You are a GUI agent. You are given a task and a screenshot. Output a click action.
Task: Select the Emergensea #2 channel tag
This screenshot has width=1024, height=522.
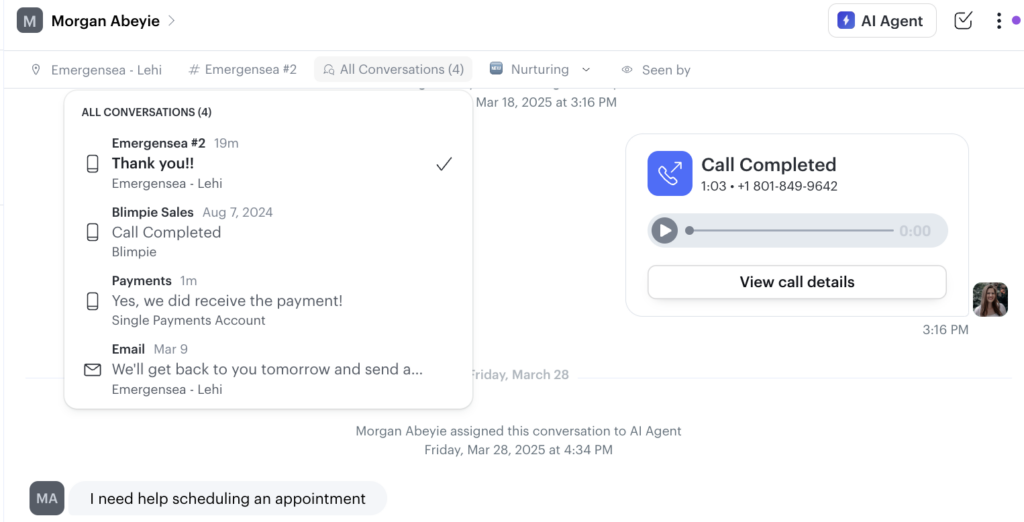[242, 70]
